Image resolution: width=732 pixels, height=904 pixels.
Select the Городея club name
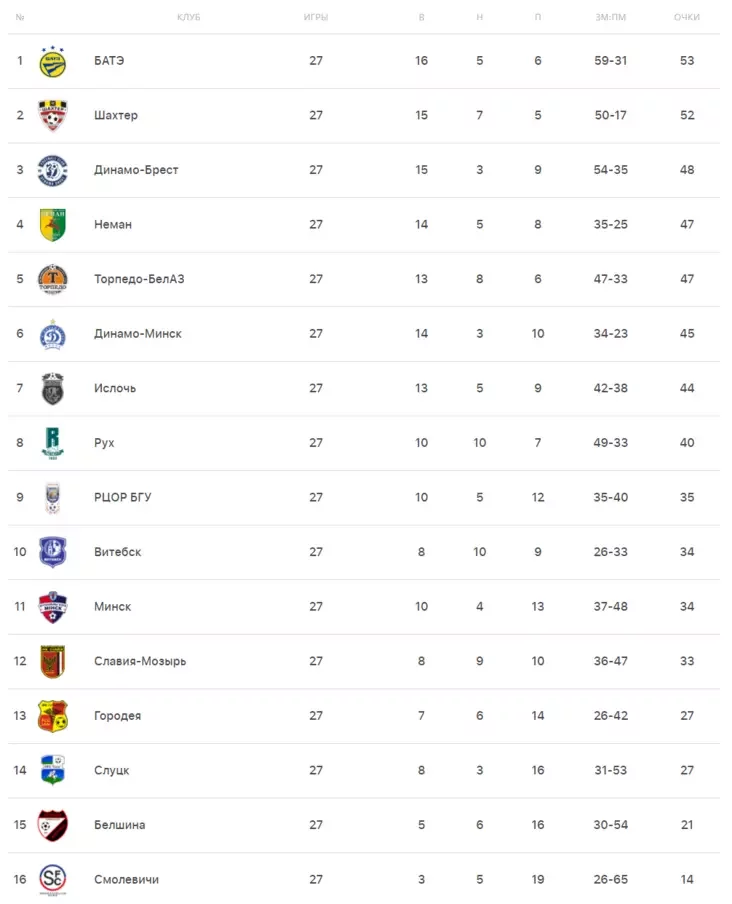click(117, 716)
